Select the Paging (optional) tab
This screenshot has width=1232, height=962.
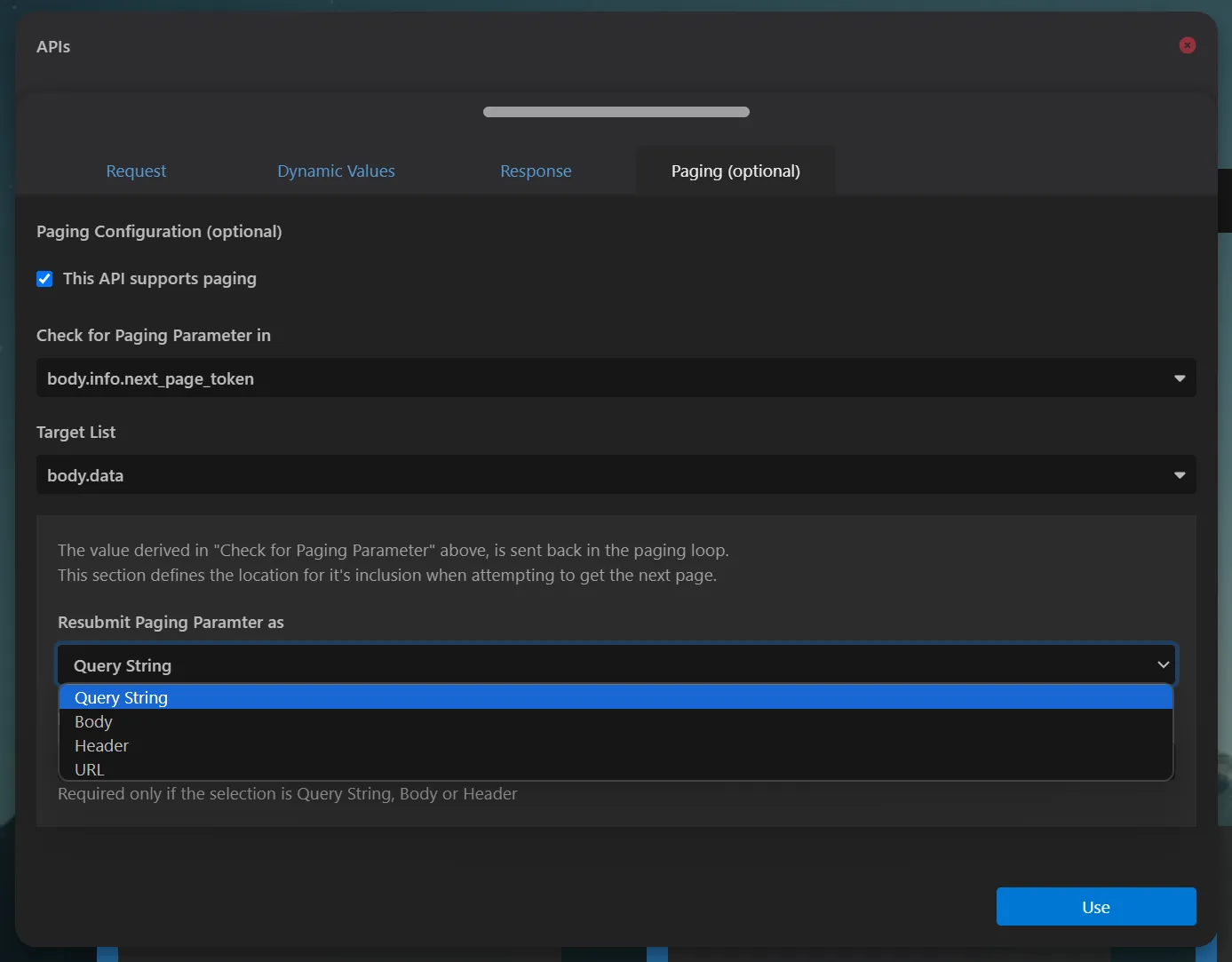click(735, 171)
